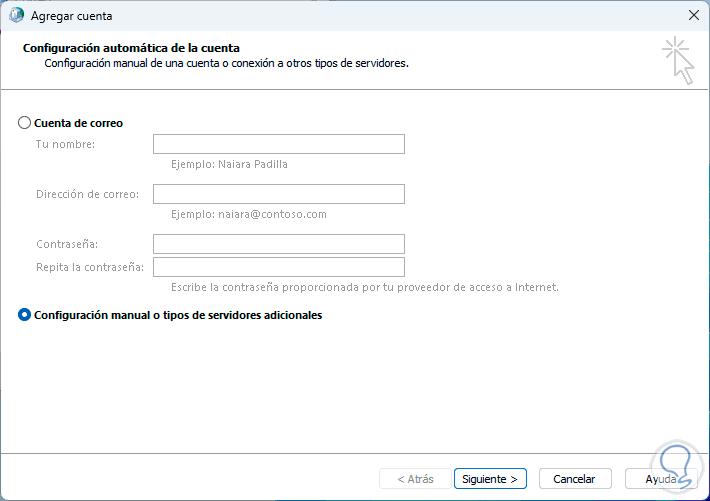Close the Agregar cuenta dialog
710x501 pixels.
coord(693,16)
